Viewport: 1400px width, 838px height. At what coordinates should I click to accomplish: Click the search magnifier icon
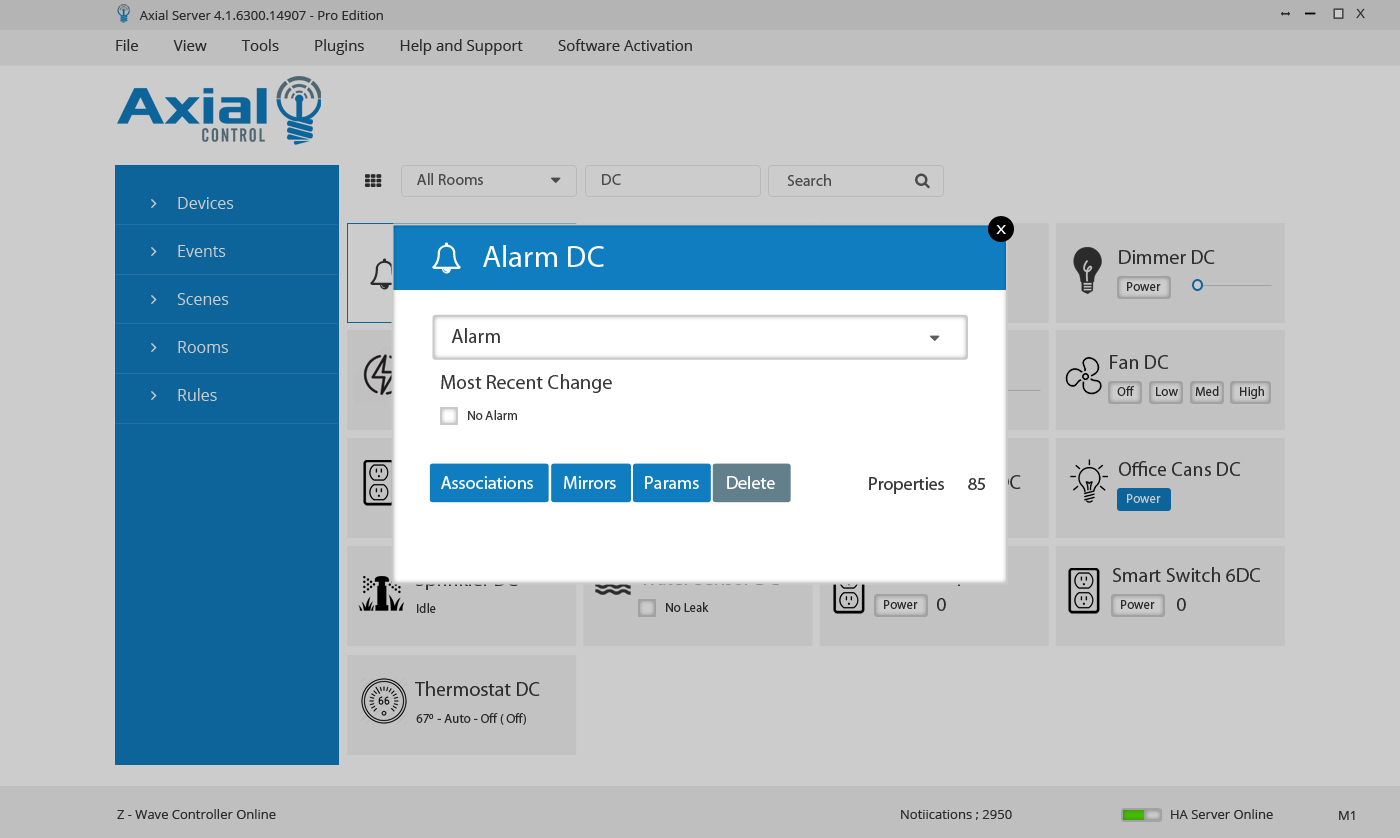922,181
